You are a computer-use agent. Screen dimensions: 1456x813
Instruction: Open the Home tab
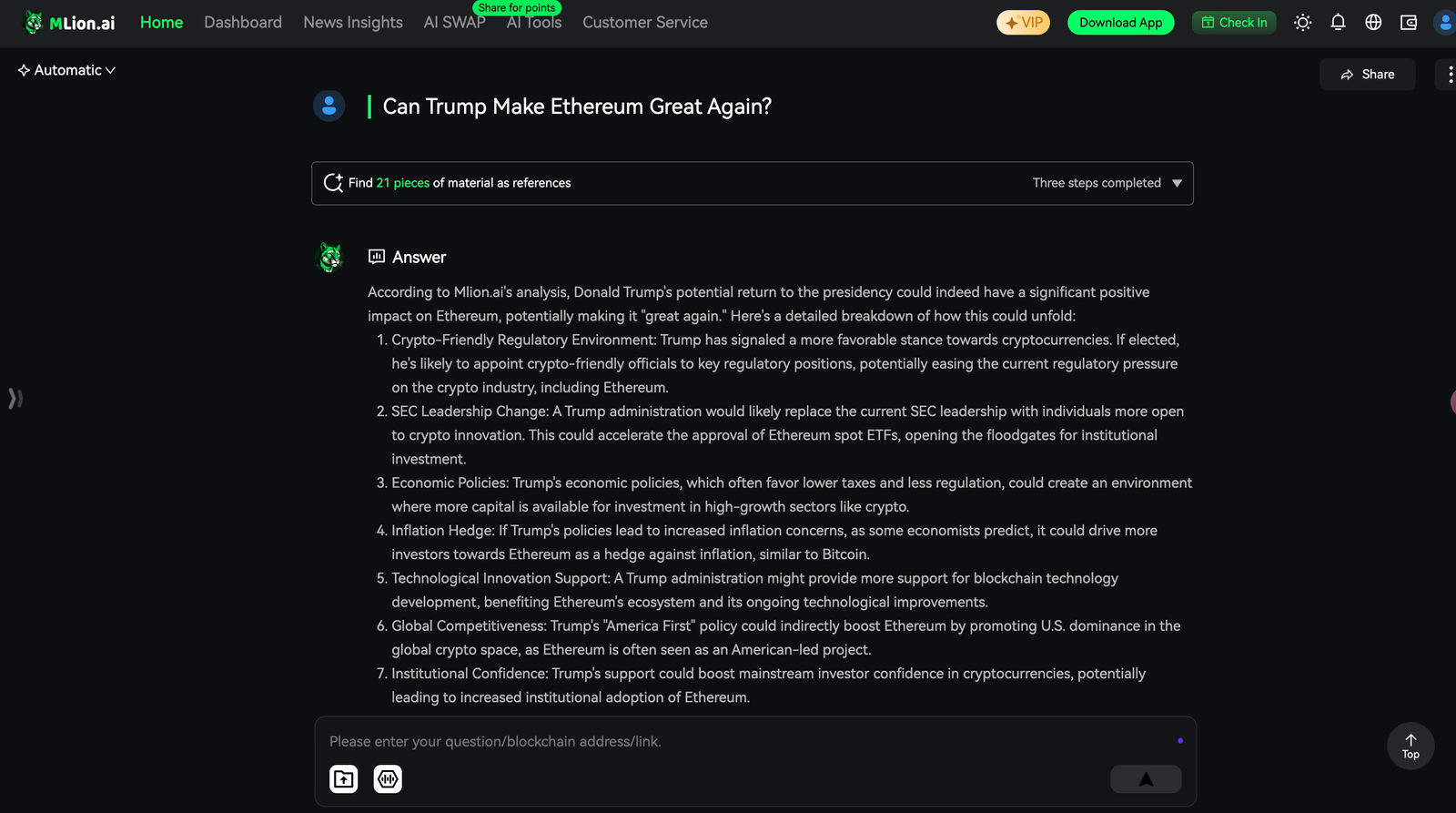tap(161, 23)
